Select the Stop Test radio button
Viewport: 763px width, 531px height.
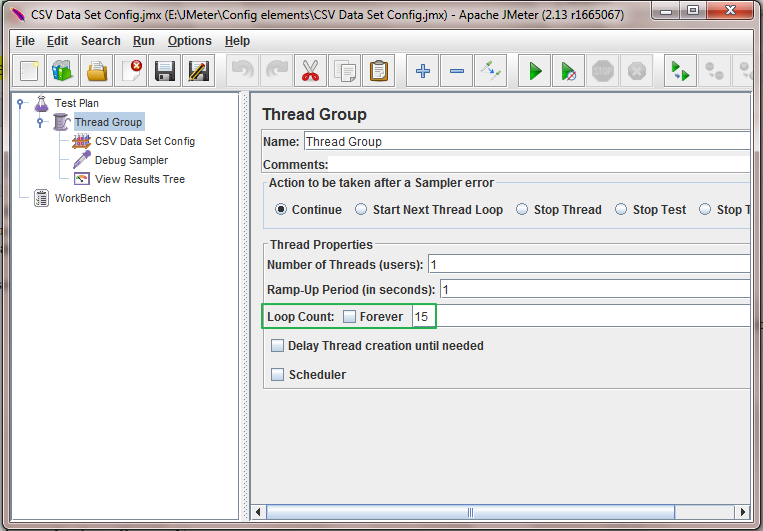pos(621,209)
